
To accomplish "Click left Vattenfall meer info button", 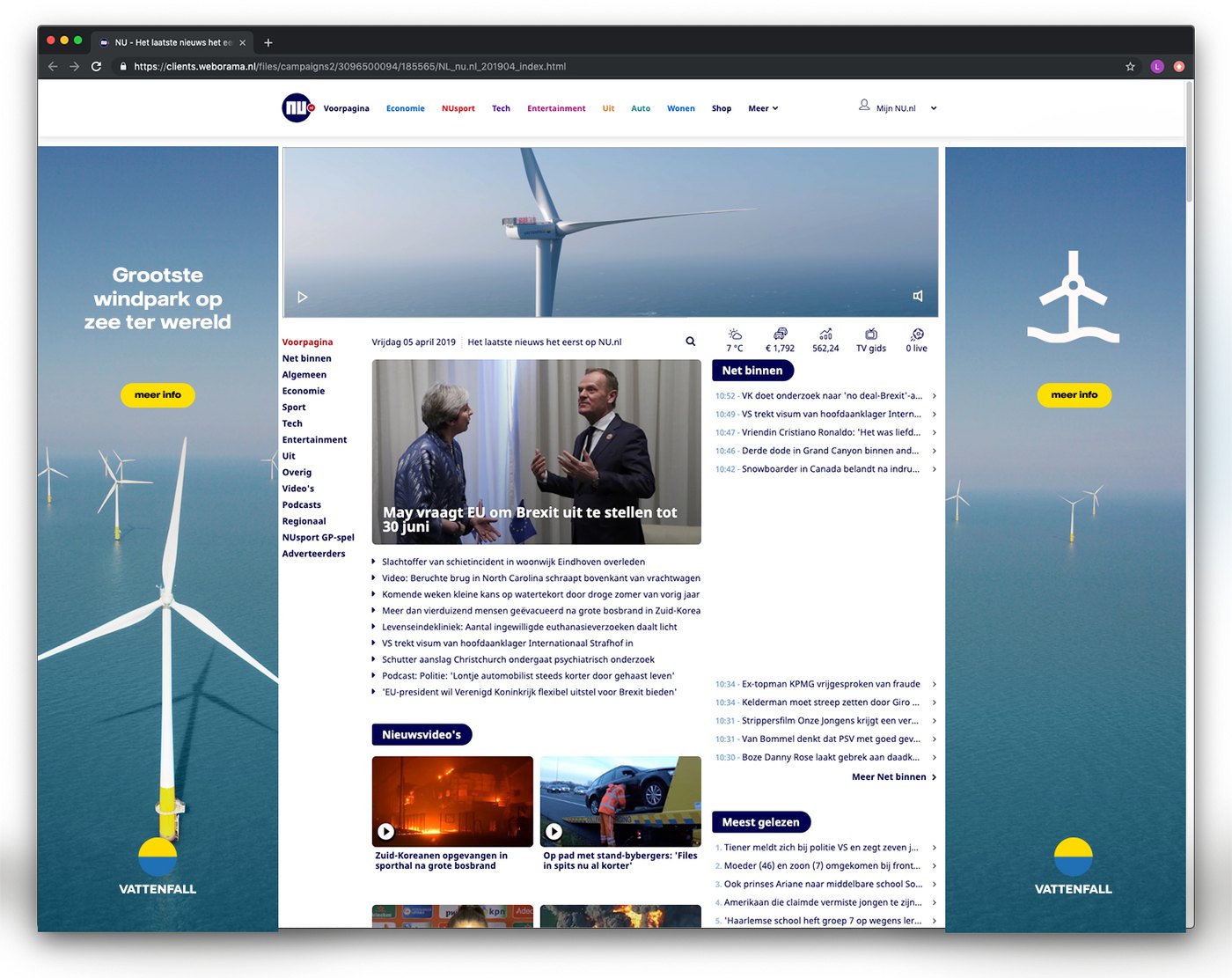I will (158, 395).
